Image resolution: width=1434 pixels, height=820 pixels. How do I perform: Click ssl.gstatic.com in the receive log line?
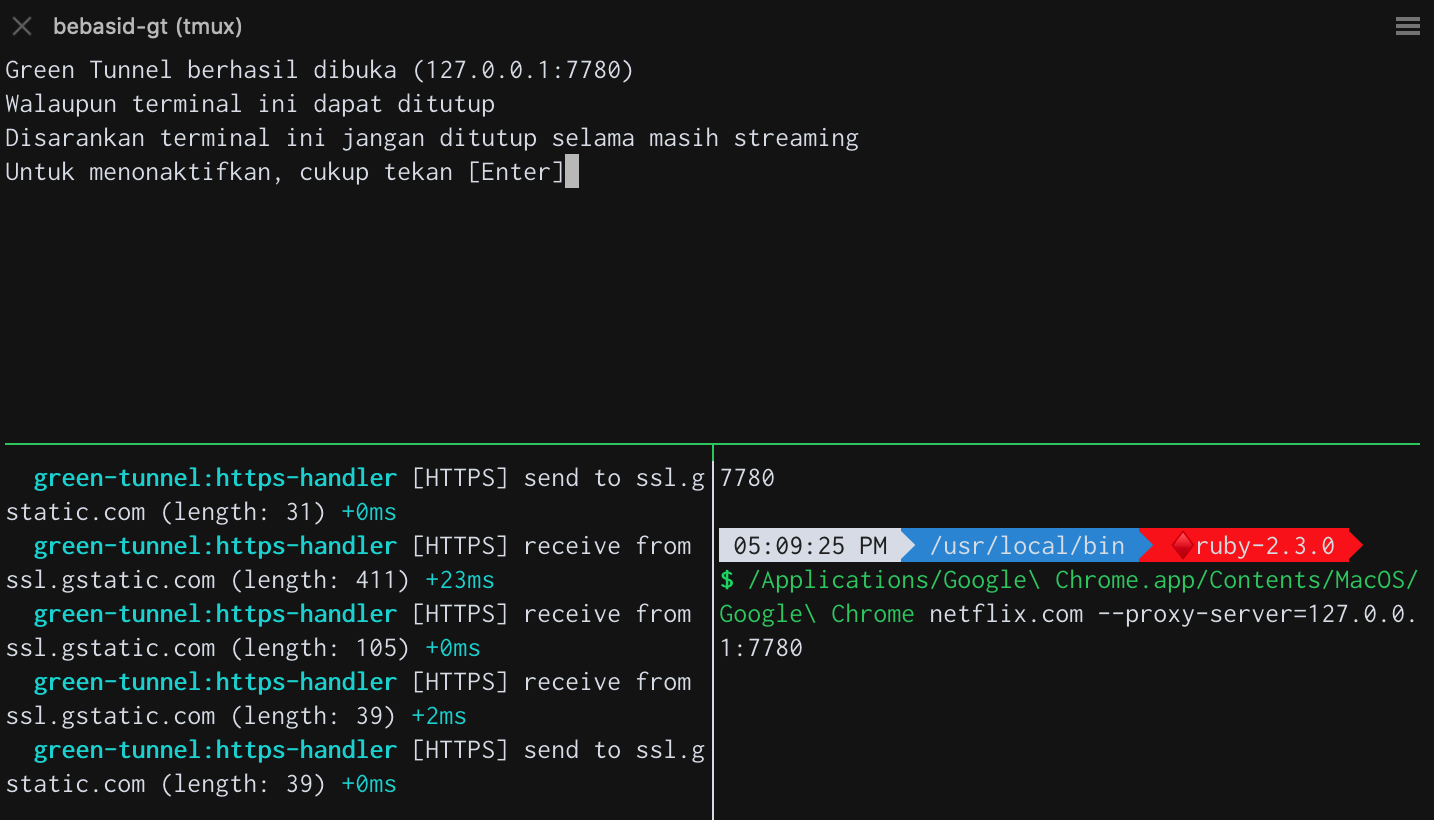(110, 579)
